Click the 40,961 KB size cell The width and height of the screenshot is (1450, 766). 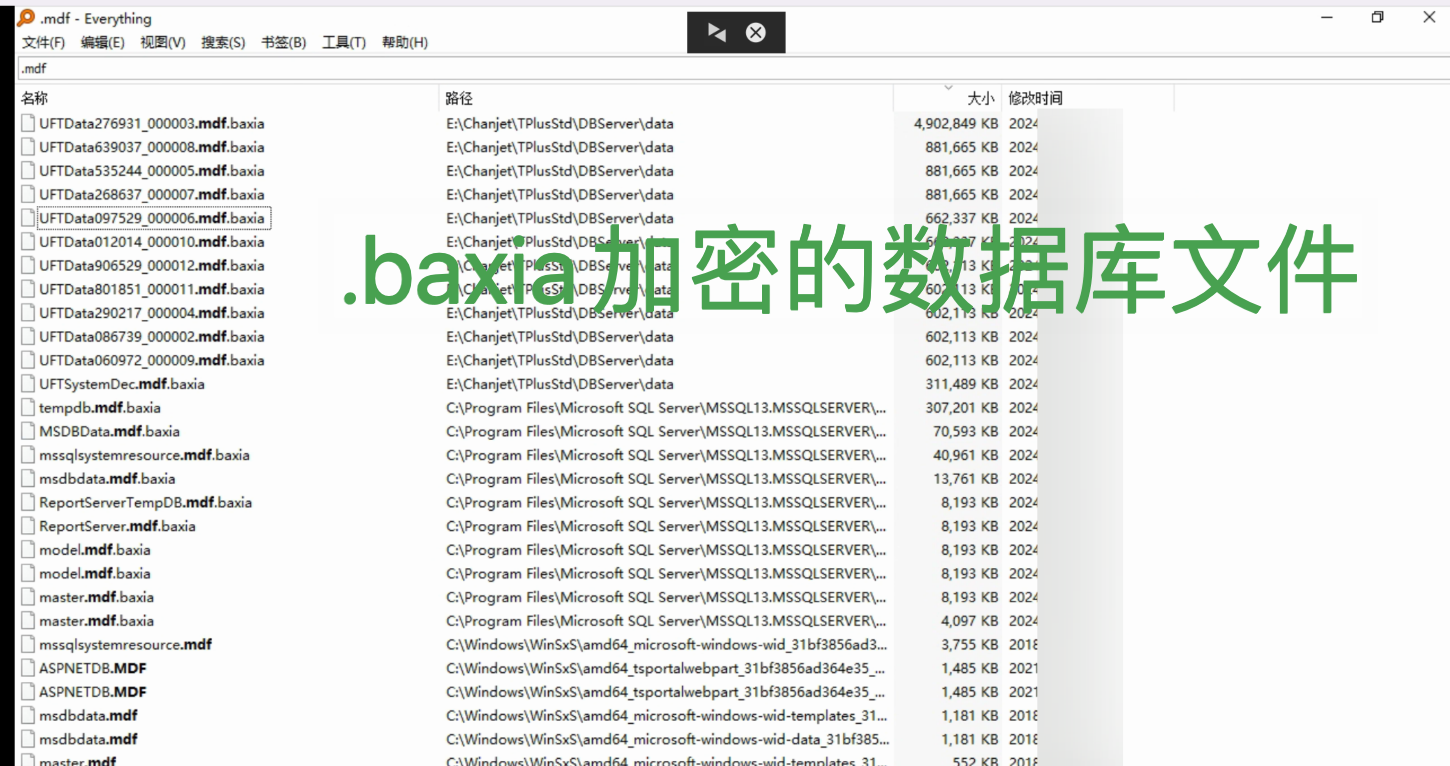(x=966, y=455)
